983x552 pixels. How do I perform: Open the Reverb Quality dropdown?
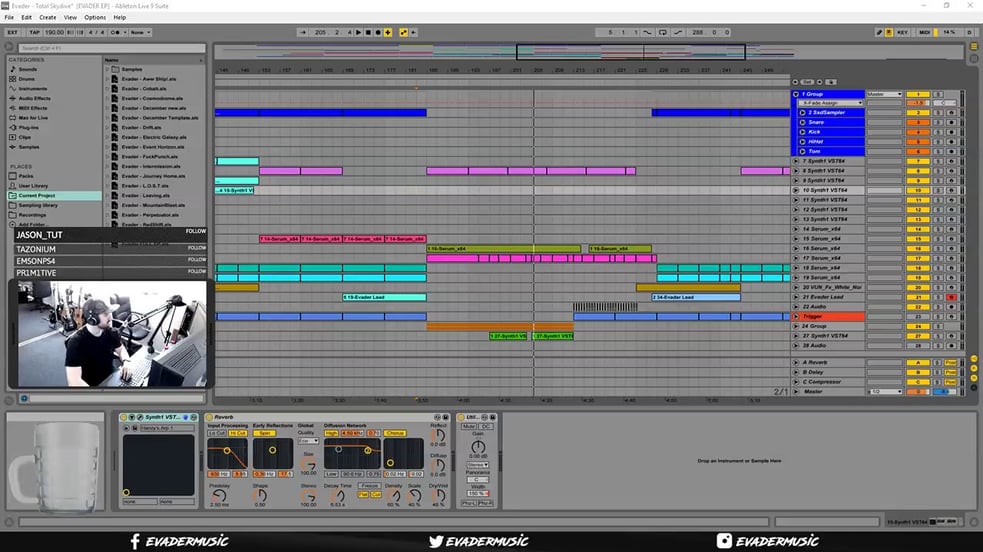(x=308, y=441)
